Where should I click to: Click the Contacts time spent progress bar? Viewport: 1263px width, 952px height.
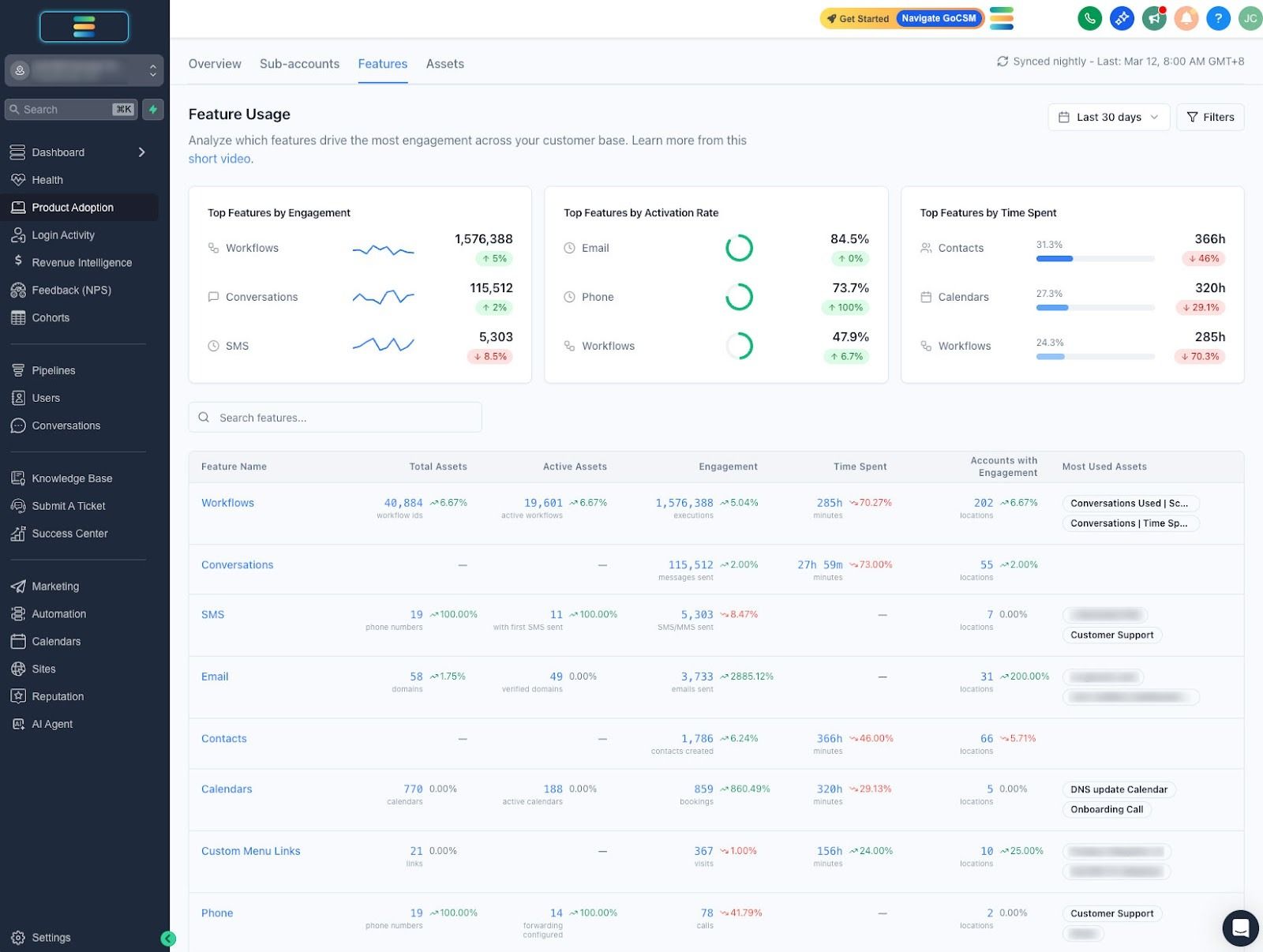[1095, 259]
